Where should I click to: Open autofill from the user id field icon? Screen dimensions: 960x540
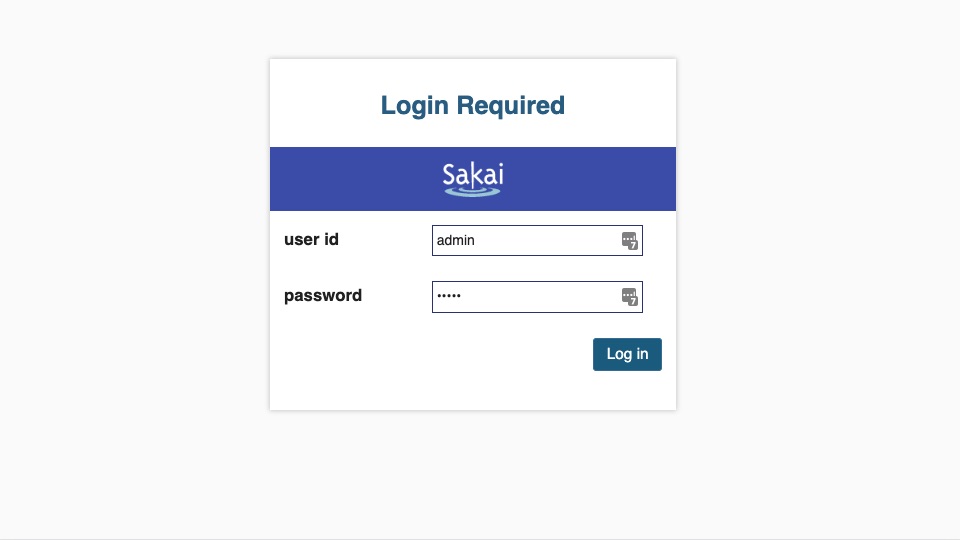click(629, 241)
